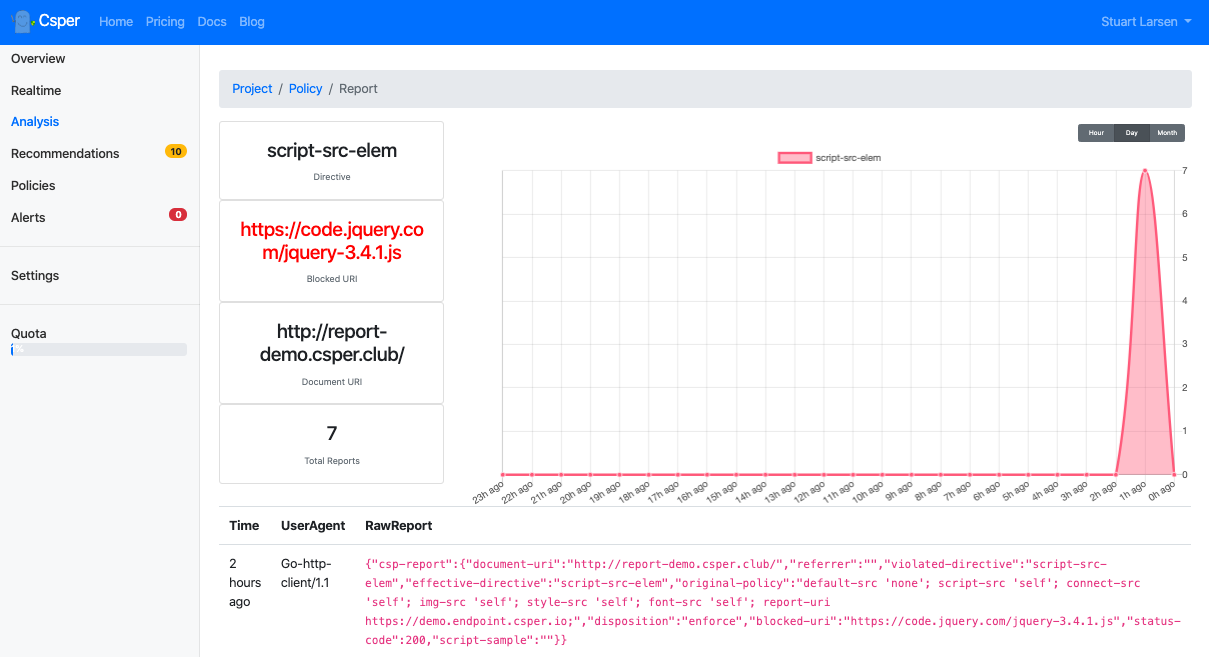Click the Csper brand name text
This screenshot has width=1209, height=657.
click(59, 21)
